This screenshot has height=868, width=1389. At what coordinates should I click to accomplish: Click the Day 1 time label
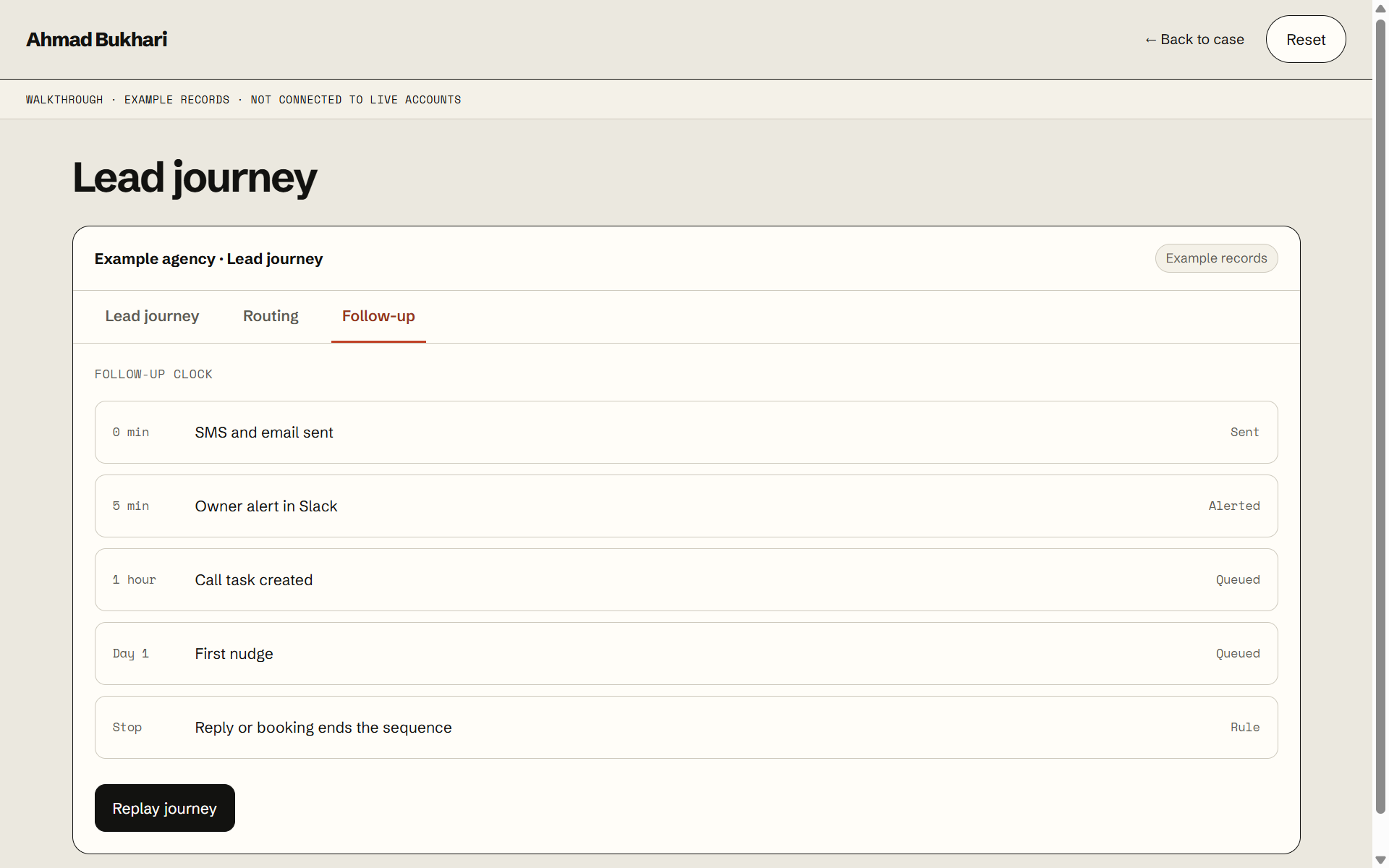(x=131, y=653)
